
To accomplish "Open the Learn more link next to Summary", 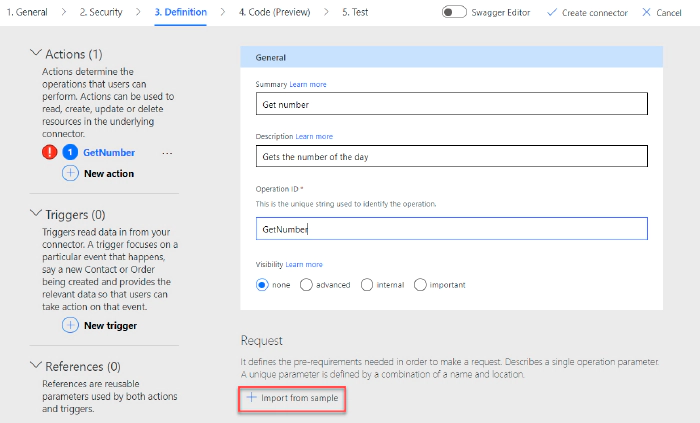I will 308,84.
